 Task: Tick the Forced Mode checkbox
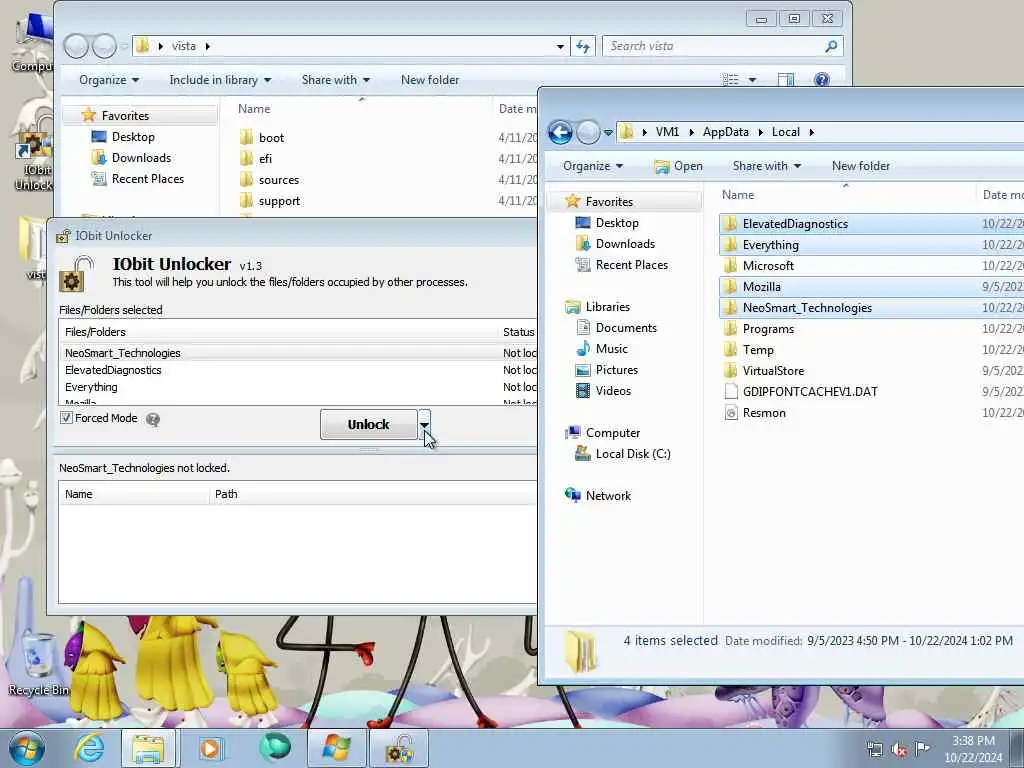(66, 418)
